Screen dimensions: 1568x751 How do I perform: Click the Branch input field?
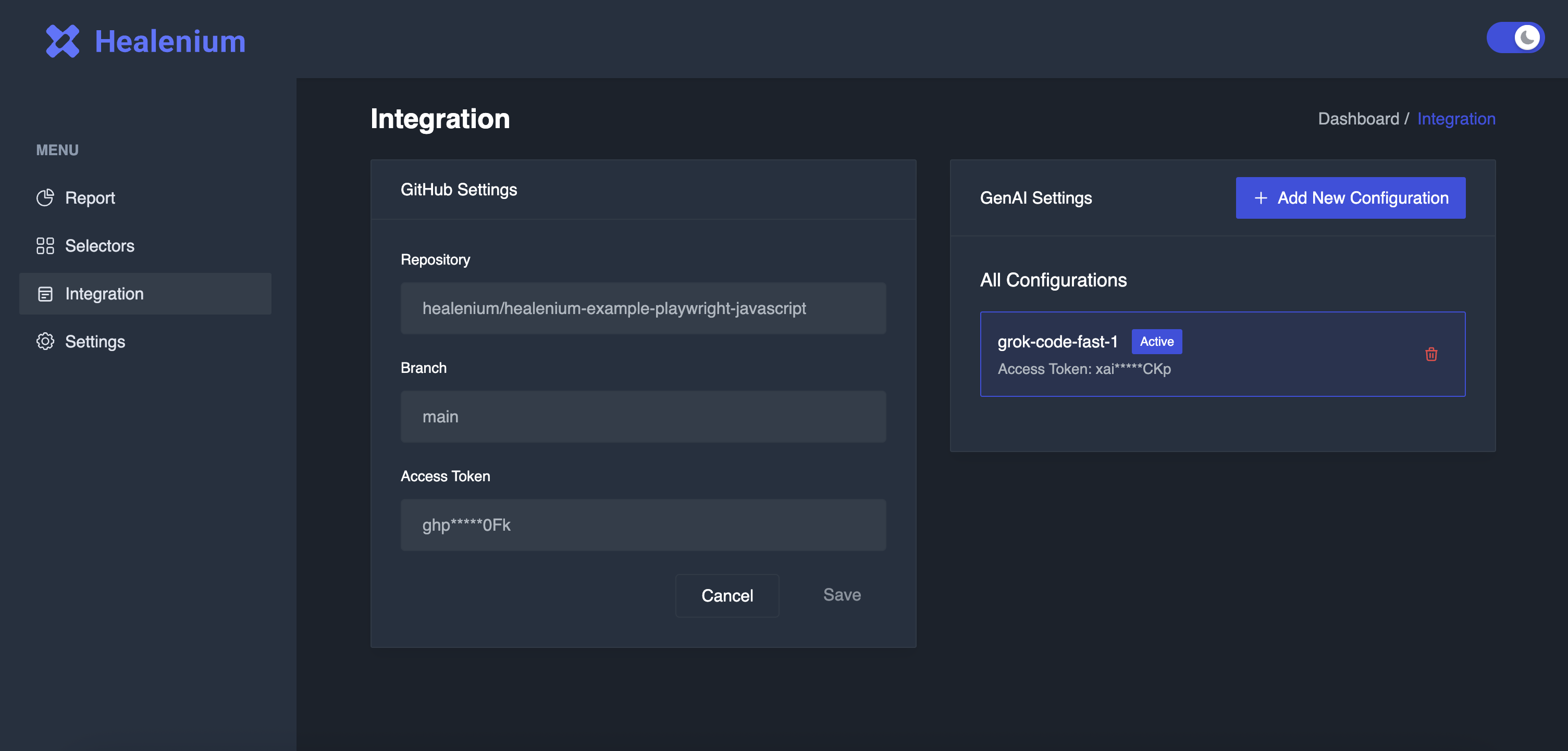tap(643, 417)
